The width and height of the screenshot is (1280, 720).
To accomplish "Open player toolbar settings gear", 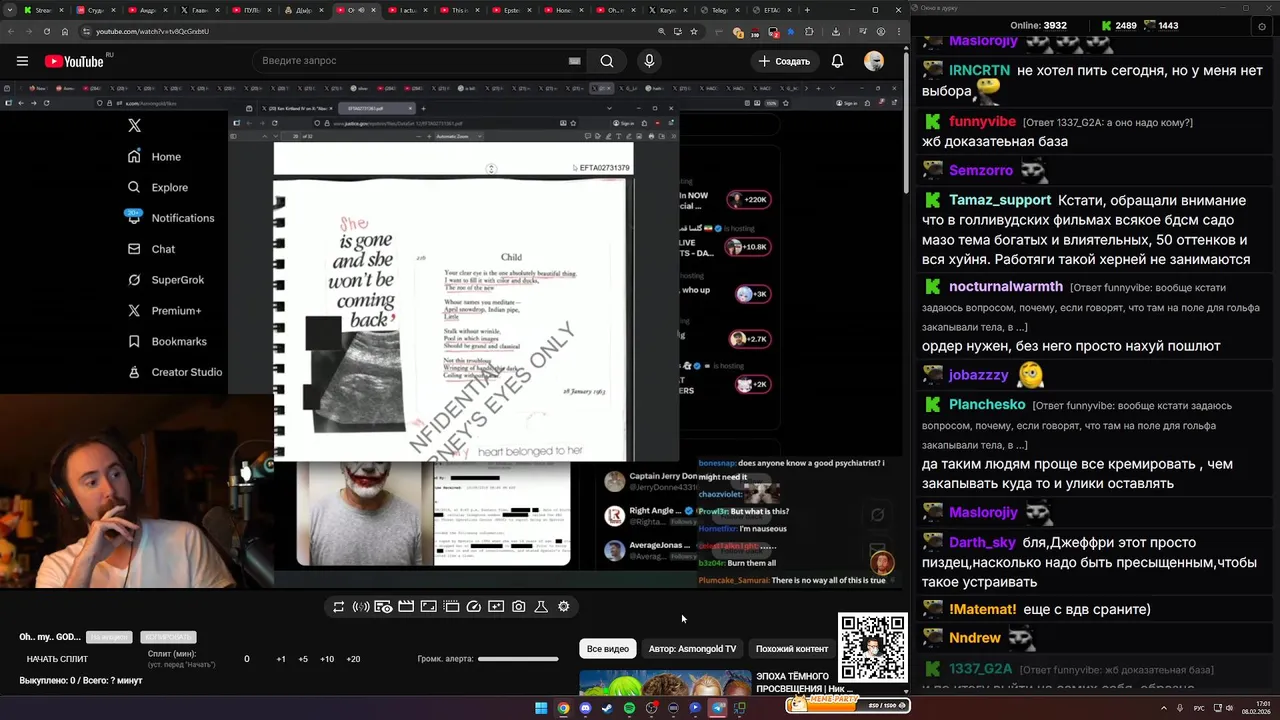I will 564,607.
